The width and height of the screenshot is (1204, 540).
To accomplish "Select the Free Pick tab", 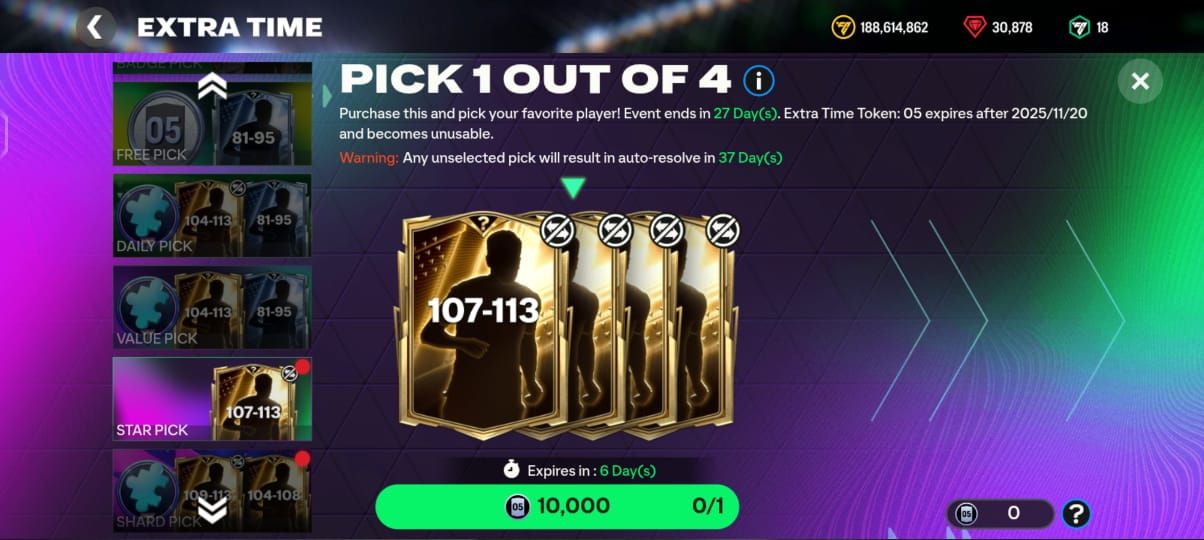I will 212,123.
